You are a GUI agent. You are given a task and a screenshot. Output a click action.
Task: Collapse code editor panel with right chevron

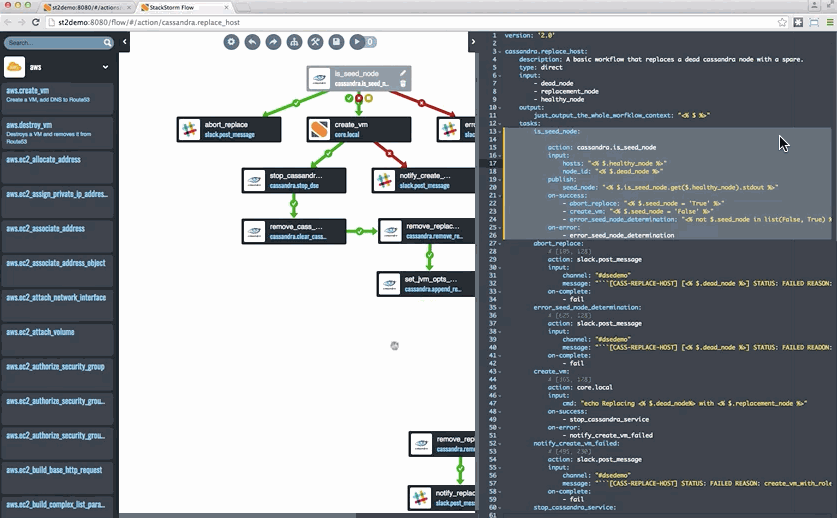click(x=472, y=42)
